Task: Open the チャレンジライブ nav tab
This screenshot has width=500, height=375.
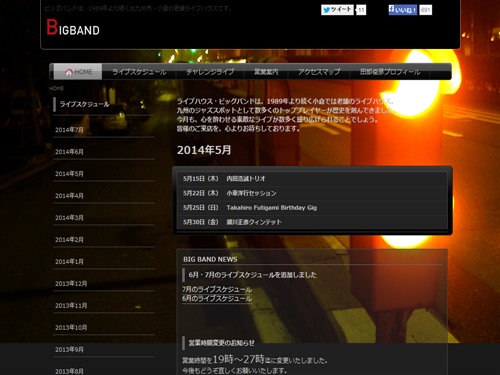Action: pos(210,72)
